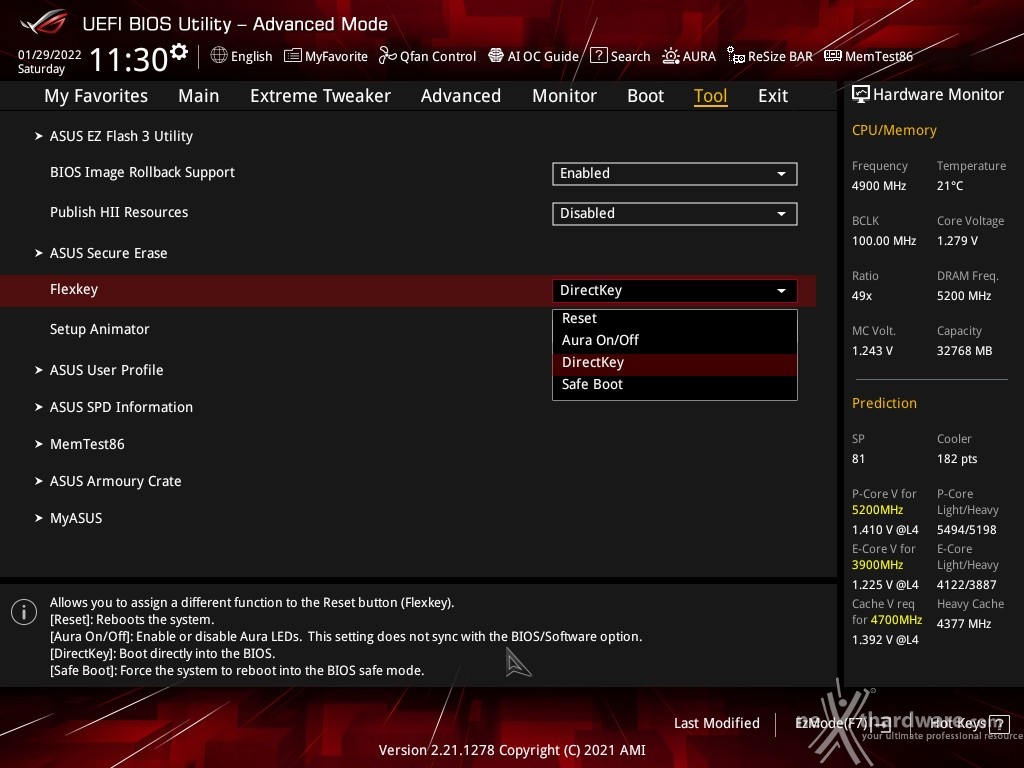Image resolution: width=1024 pixels, height=768 pixels.
Task: Collapse the Flexkey DirectKey dropdown
Action: tap(675, 291)
